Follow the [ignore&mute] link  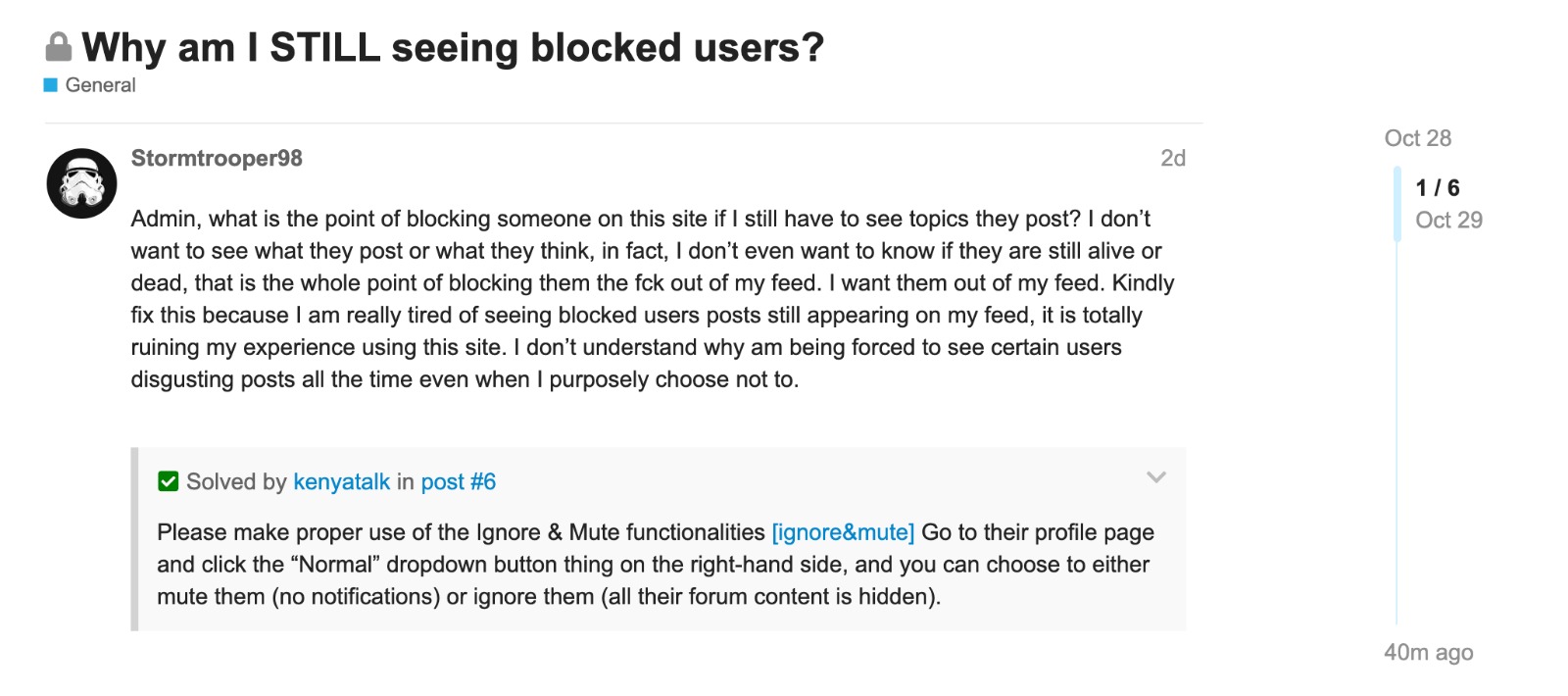pyautogui.click(x=843, y=532)
